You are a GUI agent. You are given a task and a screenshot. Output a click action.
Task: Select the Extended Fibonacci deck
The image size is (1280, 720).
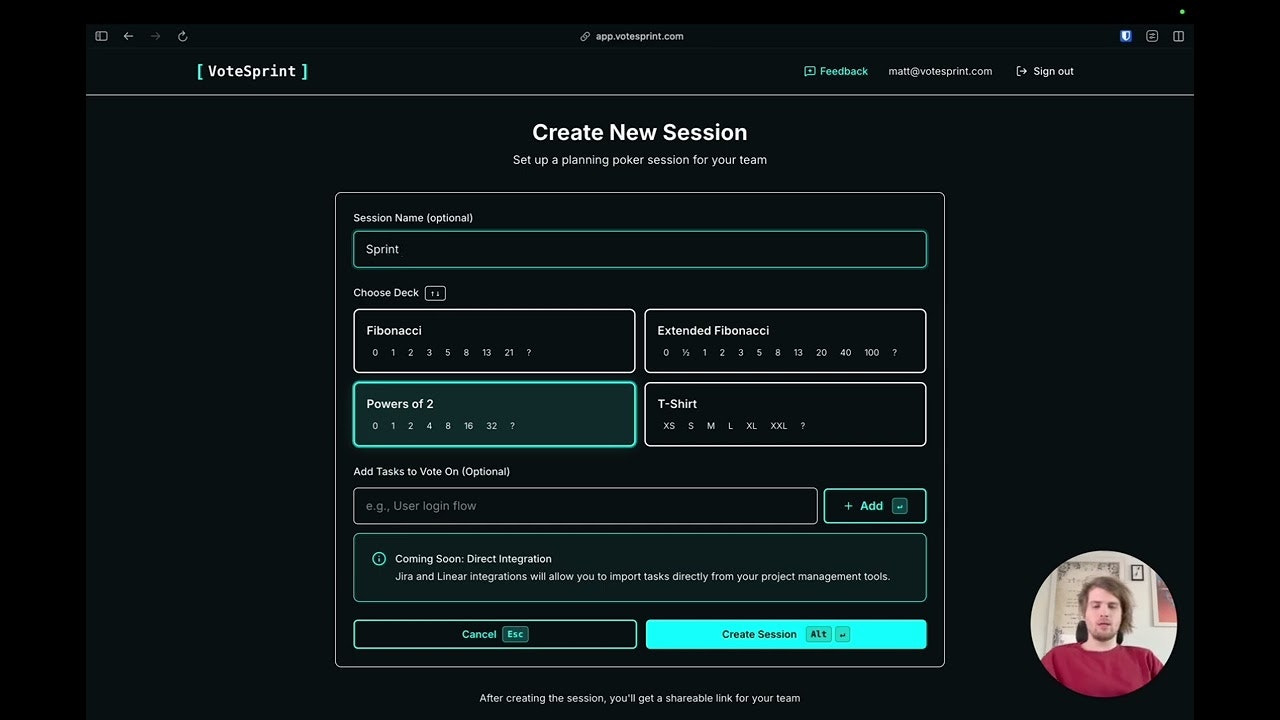785,340
